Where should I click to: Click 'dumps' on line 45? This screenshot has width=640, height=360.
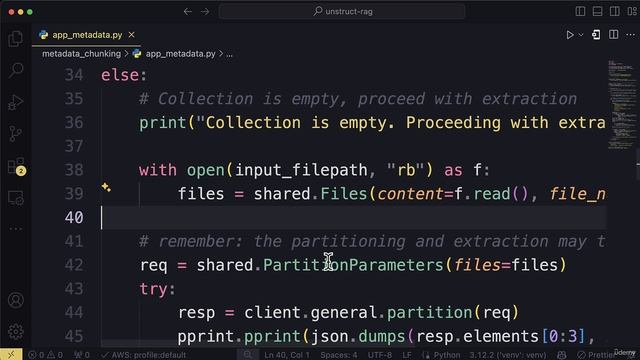[x=382, y=336]
